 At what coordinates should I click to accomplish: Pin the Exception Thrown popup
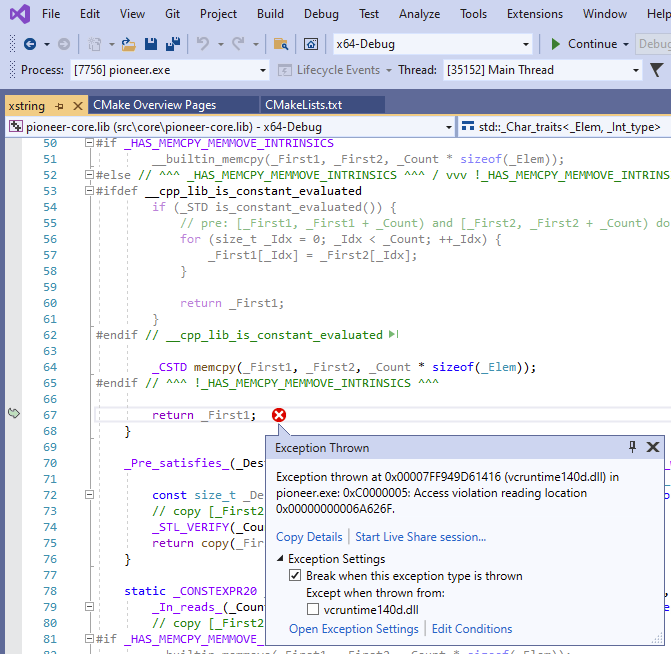(632, 447)
